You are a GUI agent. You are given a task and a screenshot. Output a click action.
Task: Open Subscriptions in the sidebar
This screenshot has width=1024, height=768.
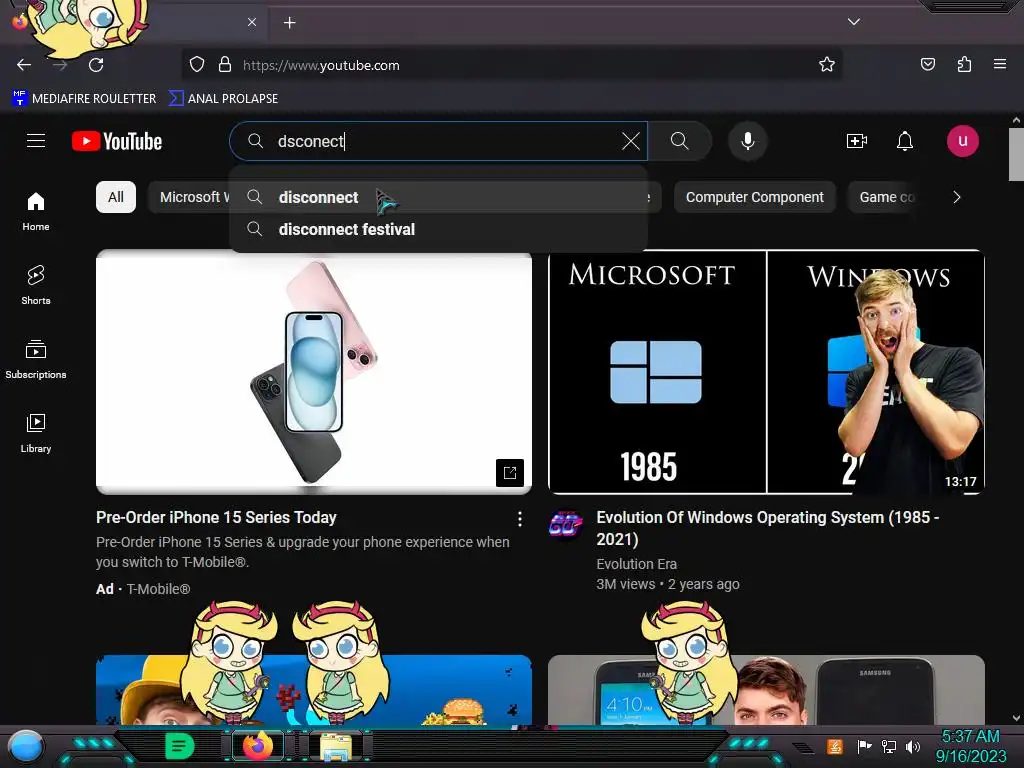36,359
